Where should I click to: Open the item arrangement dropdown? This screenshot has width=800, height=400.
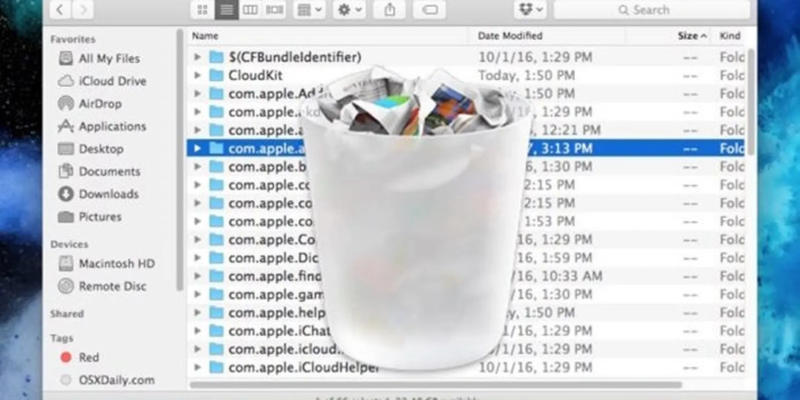point(310,10)
